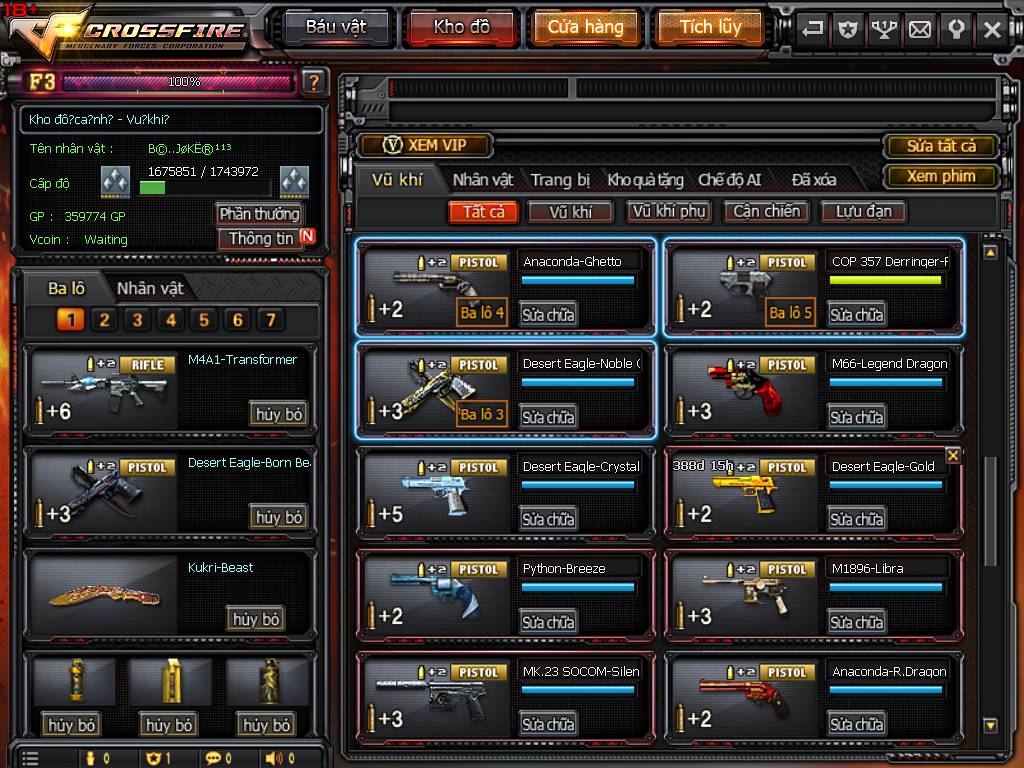Select Anaconda-Ghetto pistol image
This screenshot has width=1024, height=768.
click(436, 288)
